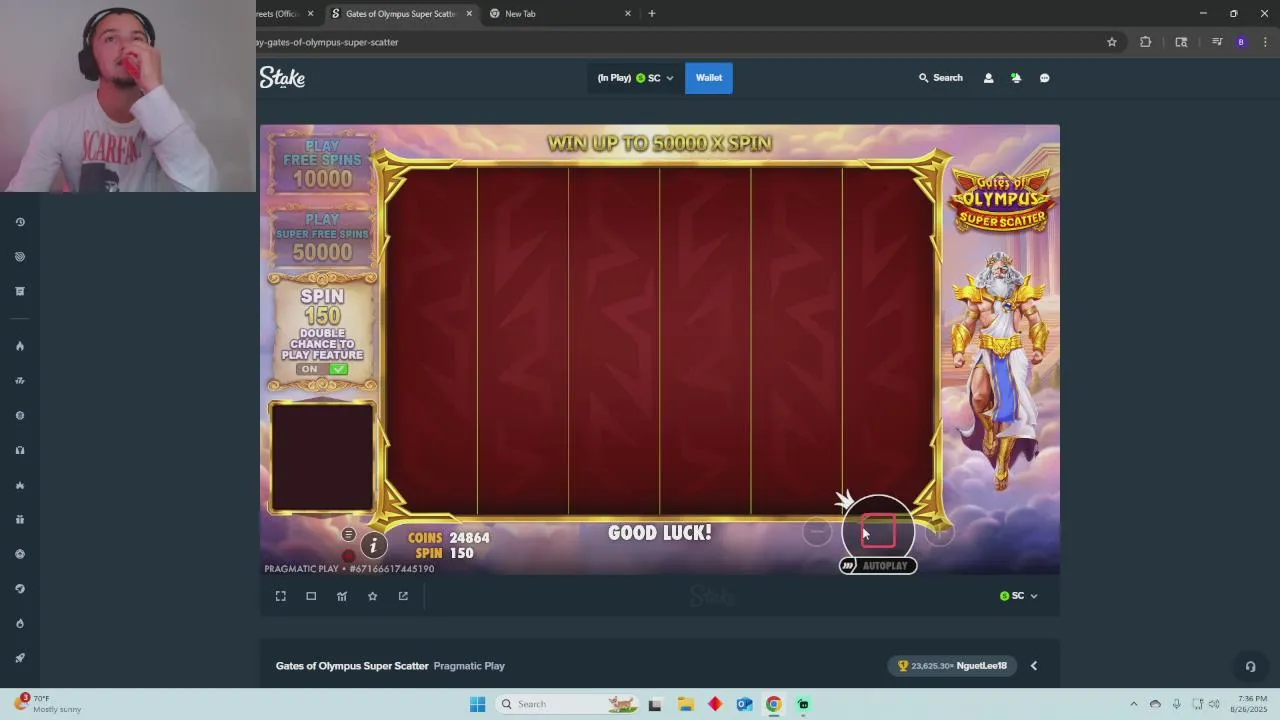Screen dimensions: 1280x720
Task: Open the slots '777' icon in sidebar
Action: click(20, 381)
